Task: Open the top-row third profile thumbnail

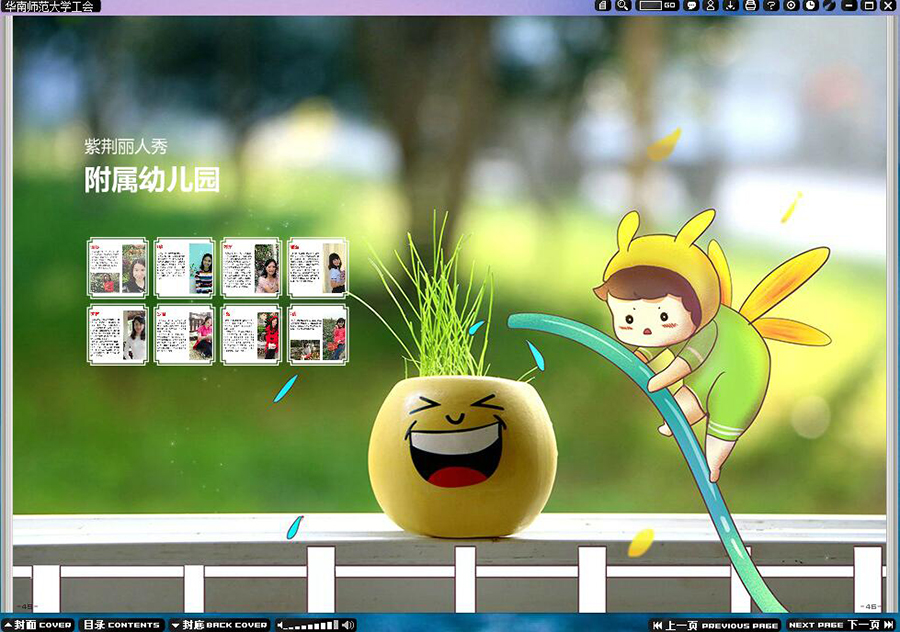Action: [251, 267]
